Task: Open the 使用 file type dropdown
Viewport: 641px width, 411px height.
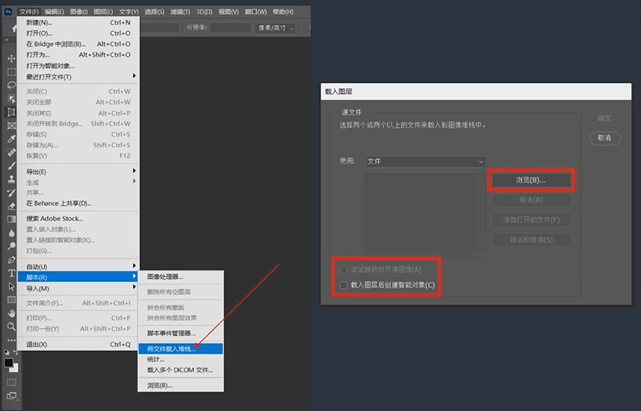Action: pyautogui.click(x=424, y=161)
